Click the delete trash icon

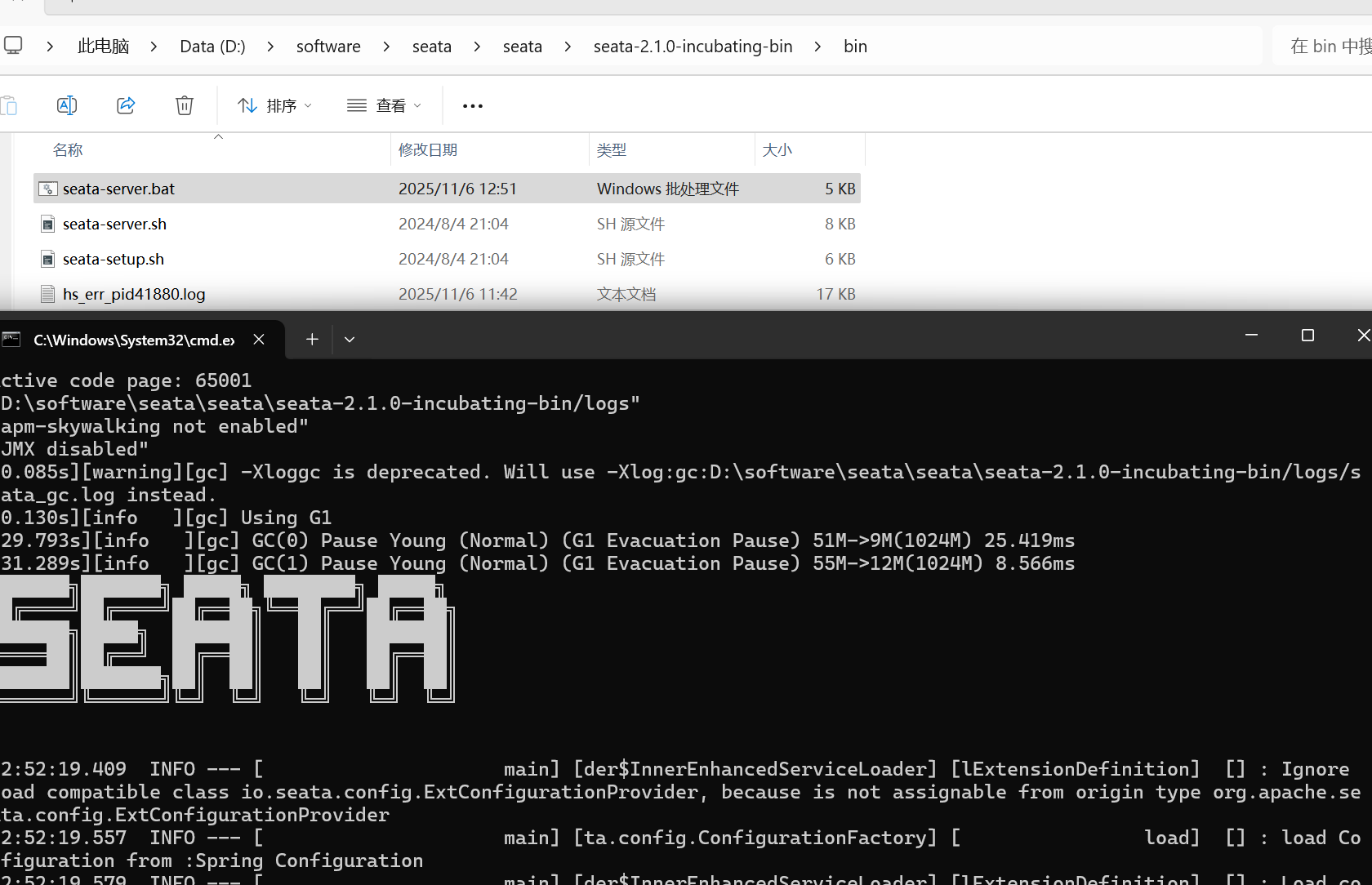point(185,105)
